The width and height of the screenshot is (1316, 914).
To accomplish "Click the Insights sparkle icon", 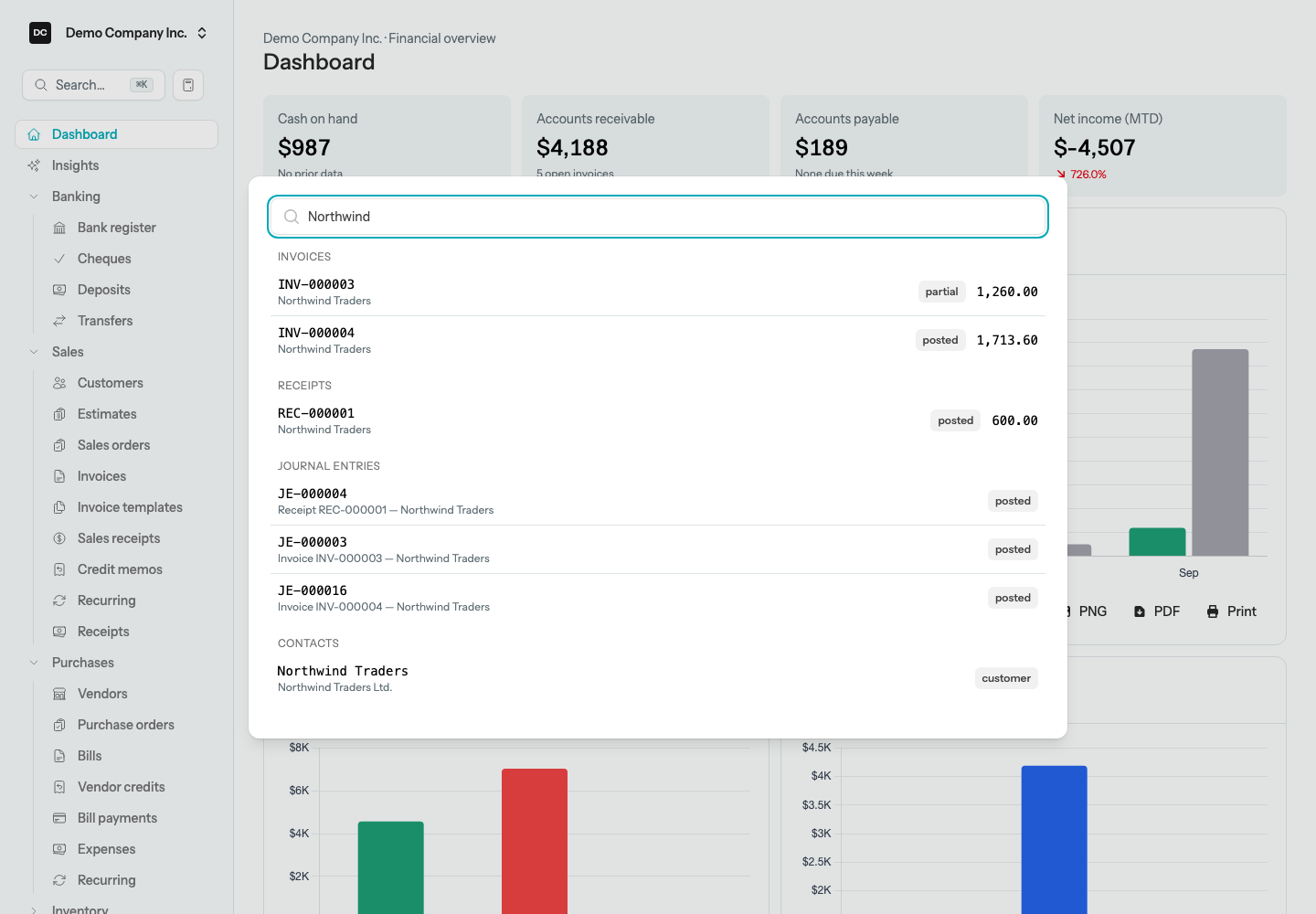I will coord(34,165).
